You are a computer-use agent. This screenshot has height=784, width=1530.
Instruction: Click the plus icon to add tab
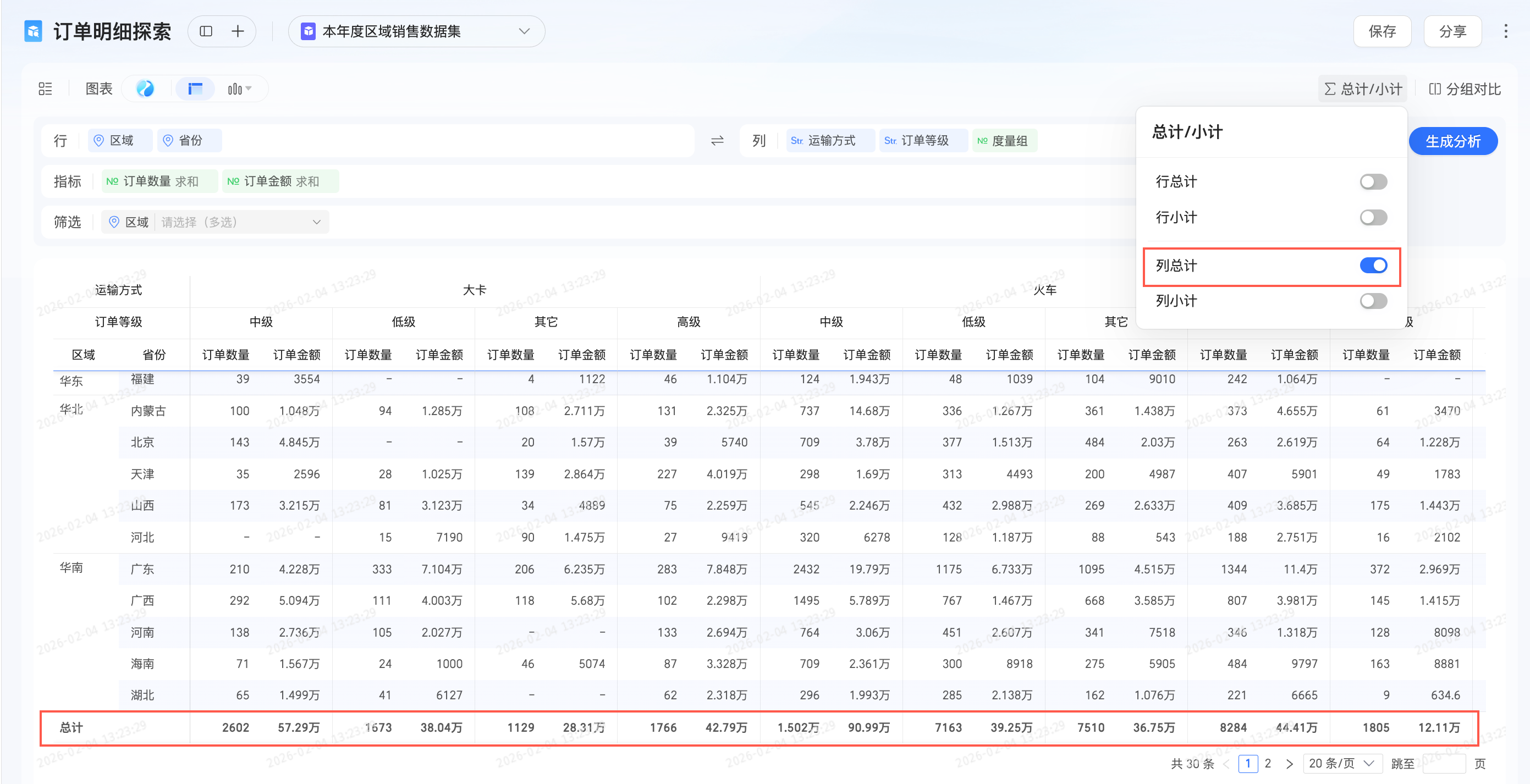238,31
